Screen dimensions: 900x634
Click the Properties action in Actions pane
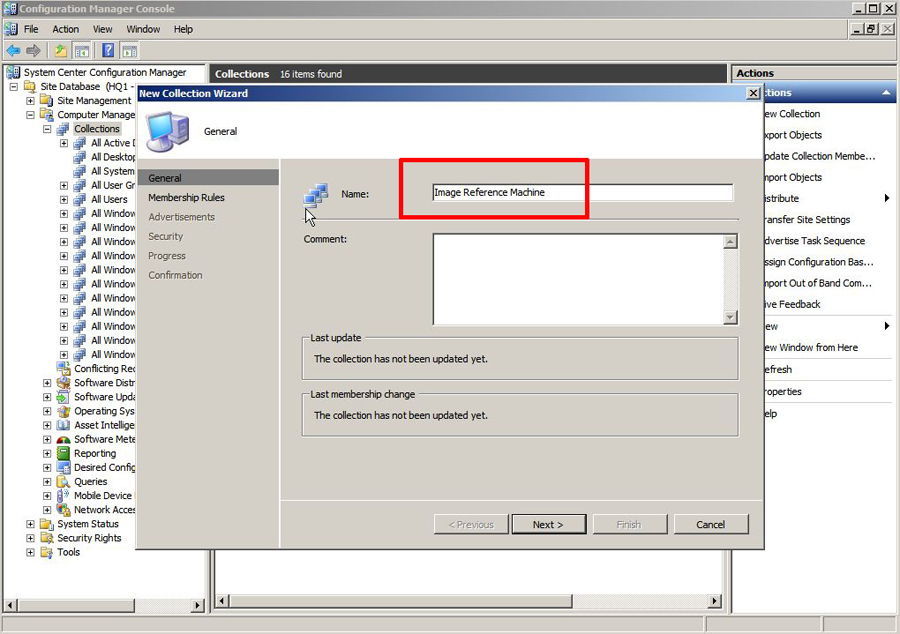click(x=783, y=392)
